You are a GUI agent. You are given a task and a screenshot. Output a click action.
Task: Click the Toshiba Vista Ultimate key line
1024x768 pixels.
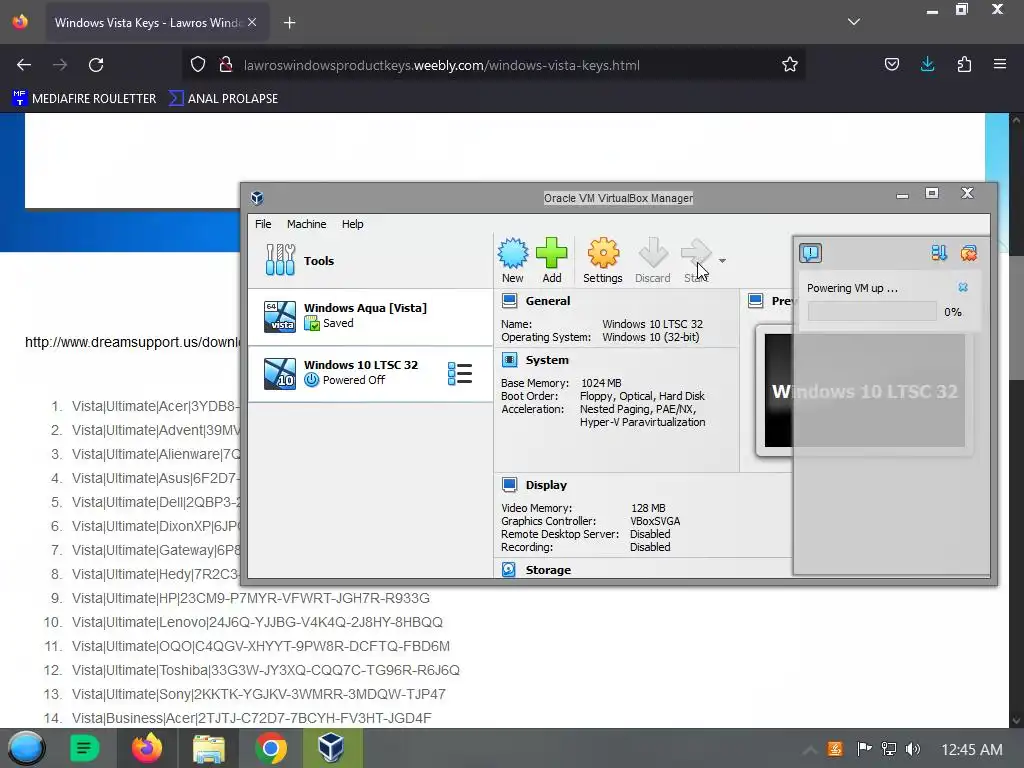point(266,670)
